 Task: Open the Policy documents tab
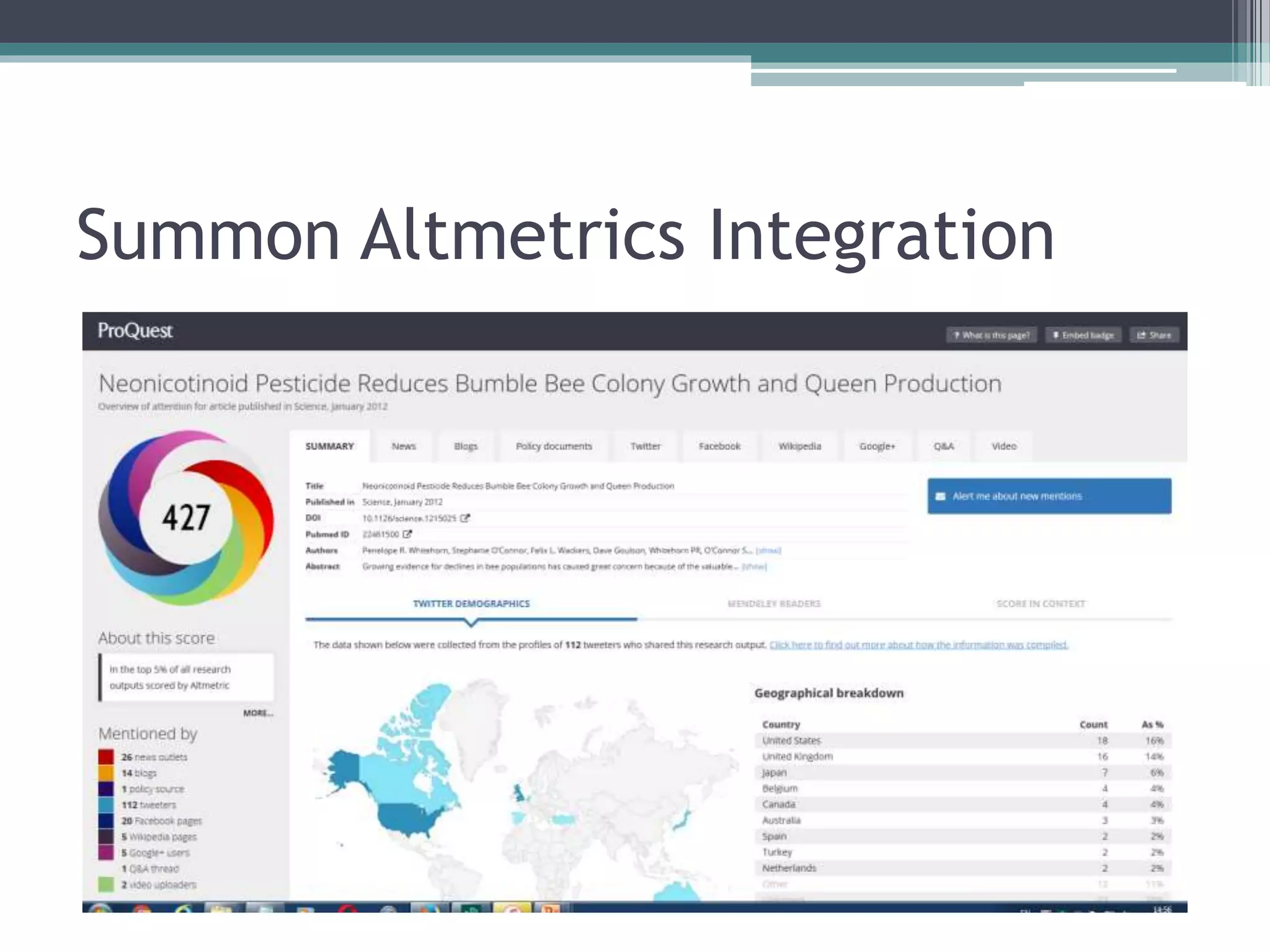pyautogui.click(x=554, y=446)
